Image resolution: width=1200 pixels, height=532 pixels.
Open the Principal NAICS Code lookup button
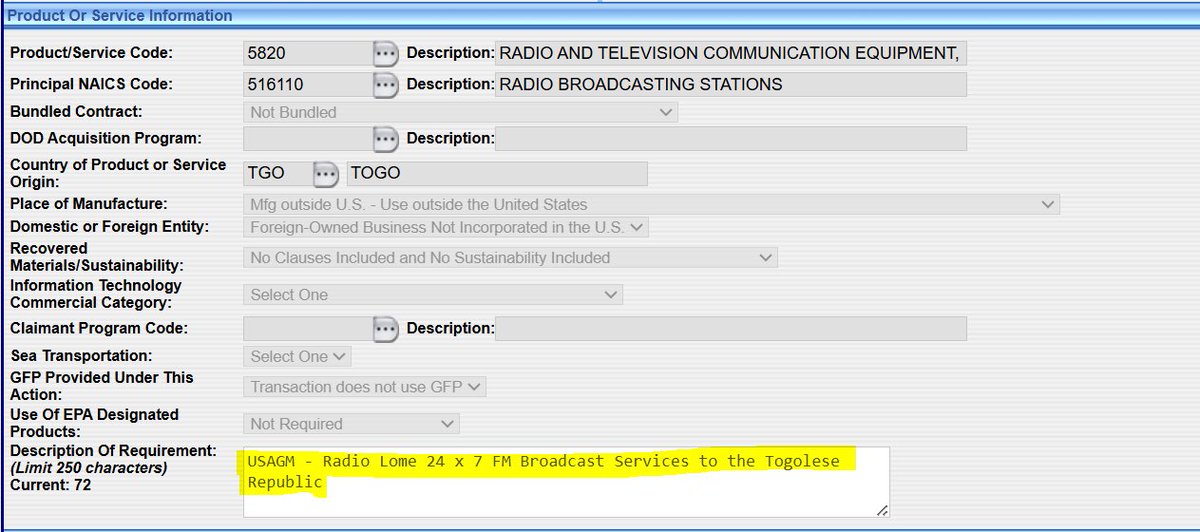[x=385, y=85]
